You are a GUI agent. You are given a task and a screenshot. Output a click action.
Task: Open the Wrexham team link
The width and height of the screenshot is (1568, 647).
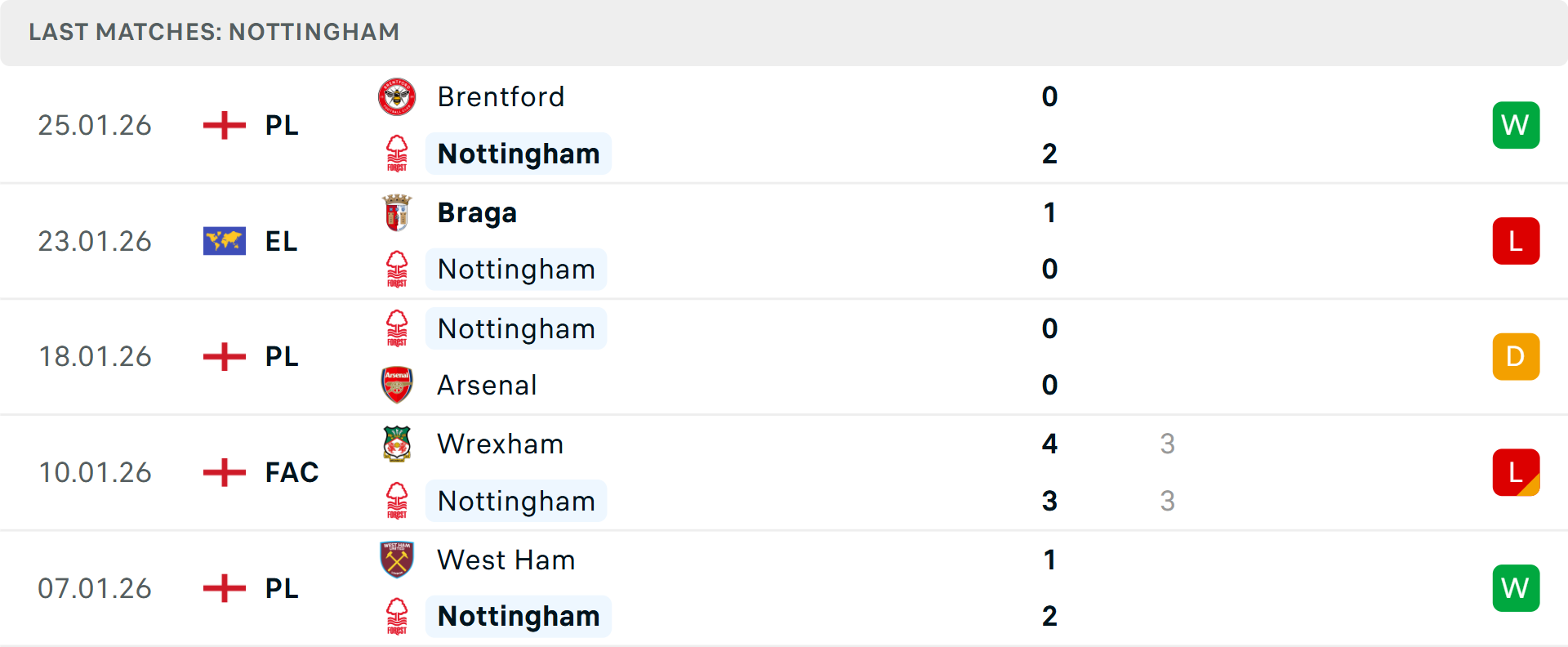[500, 444]
